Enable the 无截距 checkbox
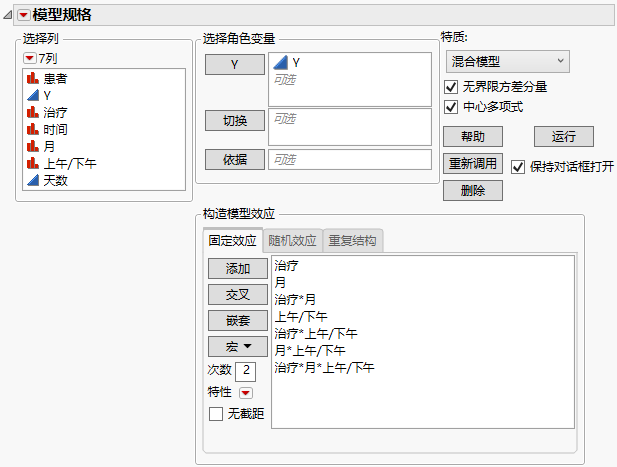The width and height of the screenshot is (617, 467). [215, 413]
